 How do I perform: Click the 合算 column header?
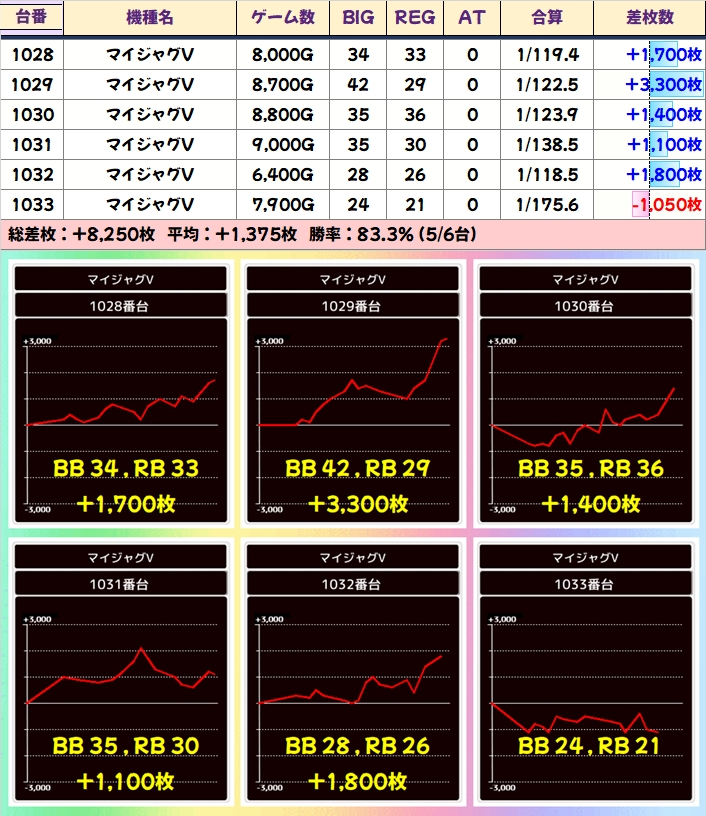tap(547, 17)
